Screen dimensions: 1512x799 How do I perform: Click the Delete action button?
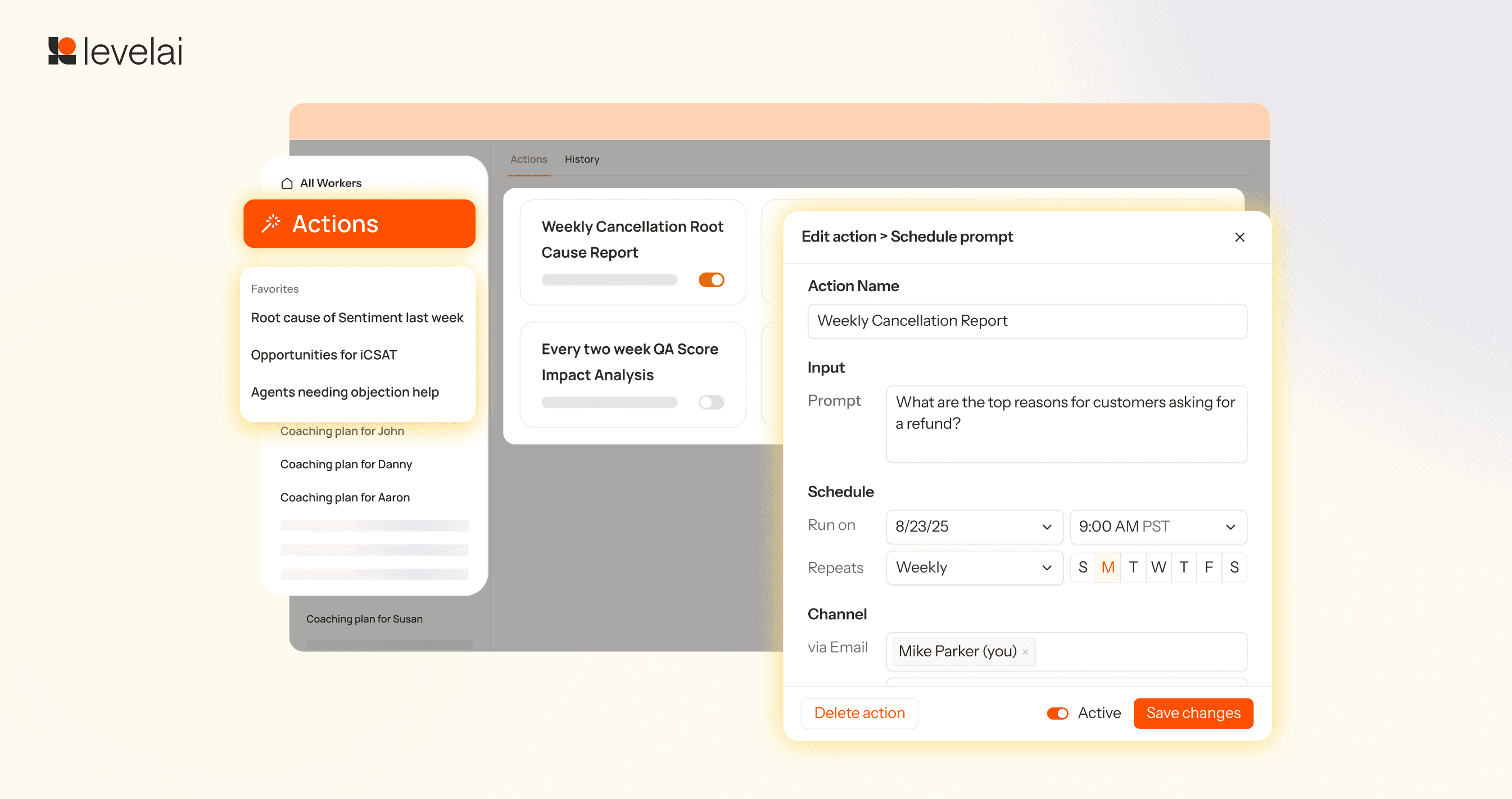tap(859, 713)
